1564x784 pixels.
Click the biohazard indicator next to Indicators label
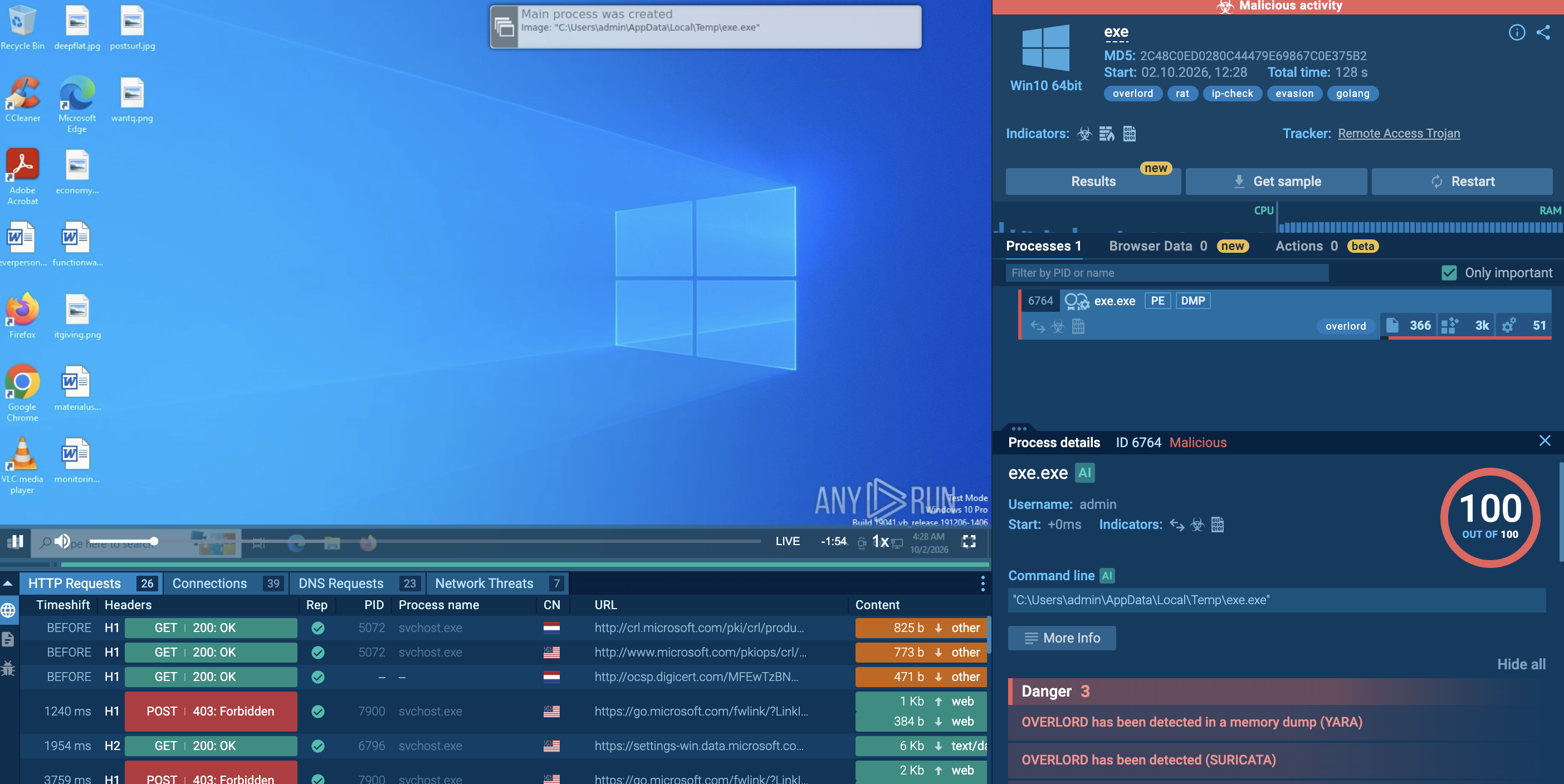tap(1084, 134)
